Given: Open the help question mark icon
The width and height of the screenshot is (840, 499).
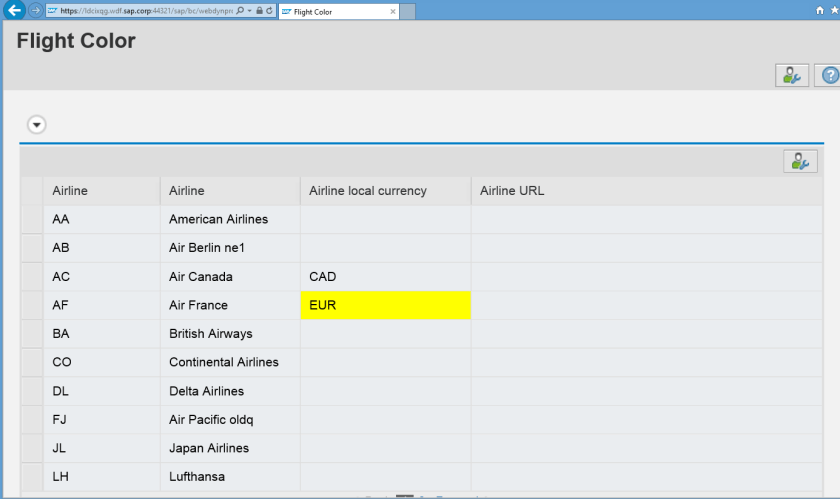Looking at the screenshot, I should click(828, 75).
